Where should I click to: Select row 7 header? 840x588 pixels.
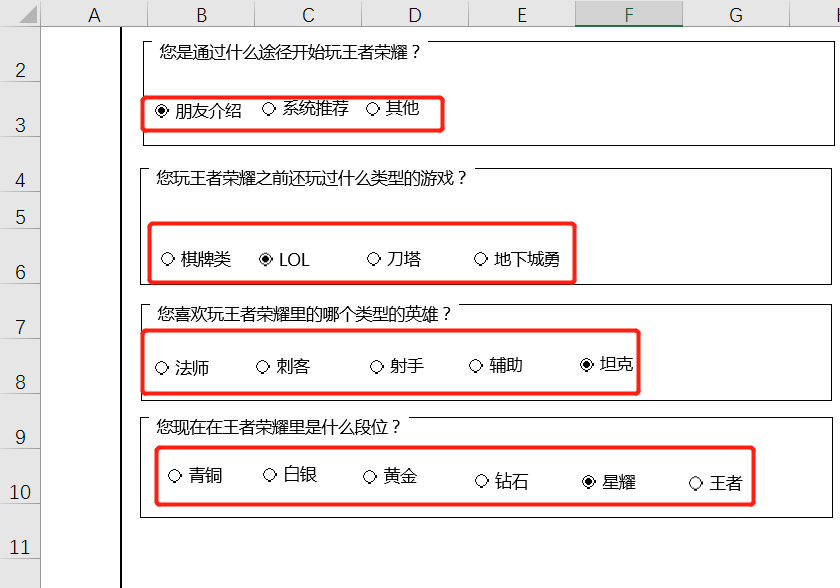click(x=20, y=311)
